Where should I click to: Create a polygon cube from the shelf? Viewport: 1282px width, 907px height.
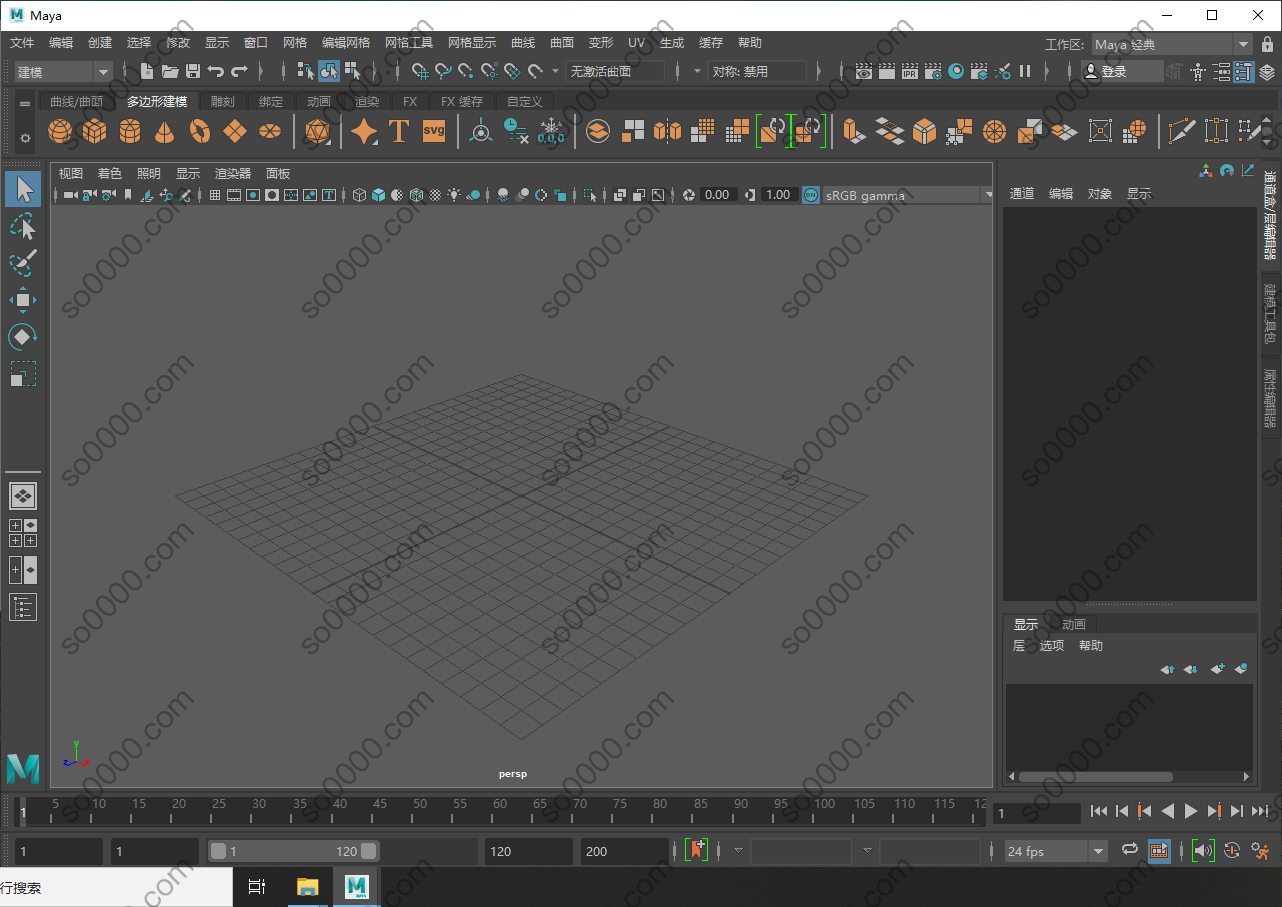pos(95,131)
